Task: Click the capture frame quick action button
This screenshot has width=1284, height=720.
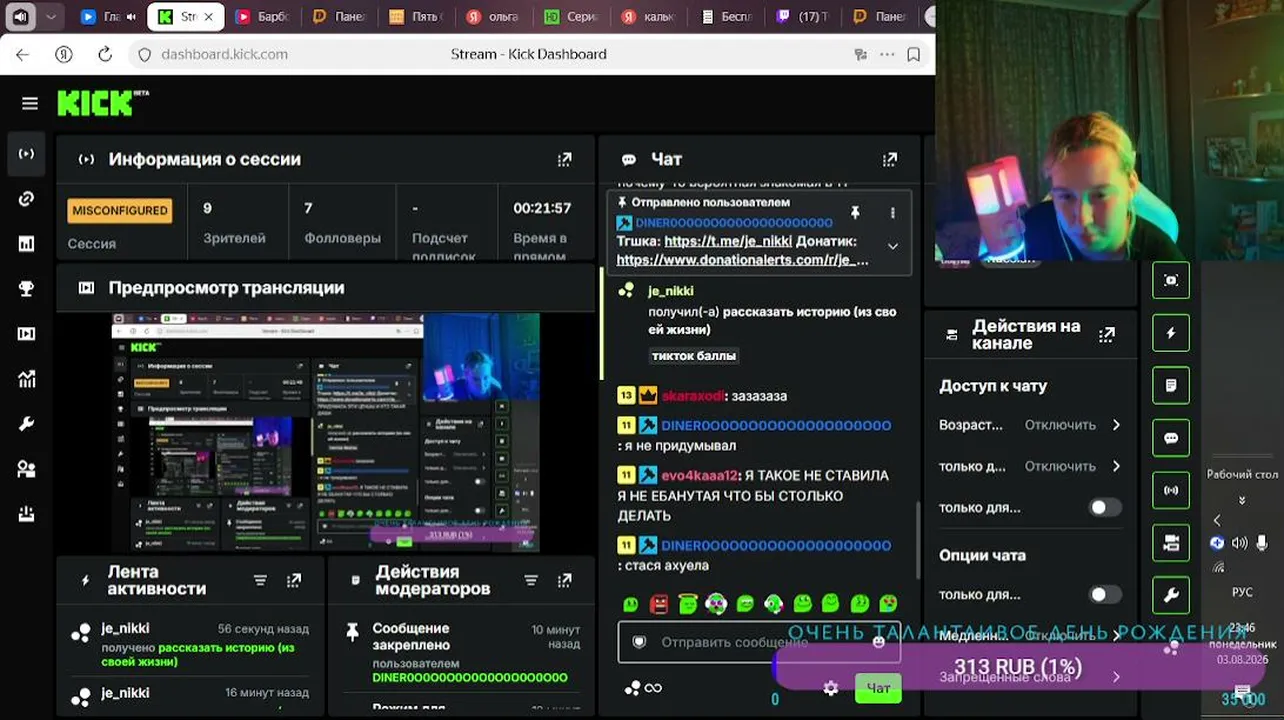Action: click(1171, 281)
